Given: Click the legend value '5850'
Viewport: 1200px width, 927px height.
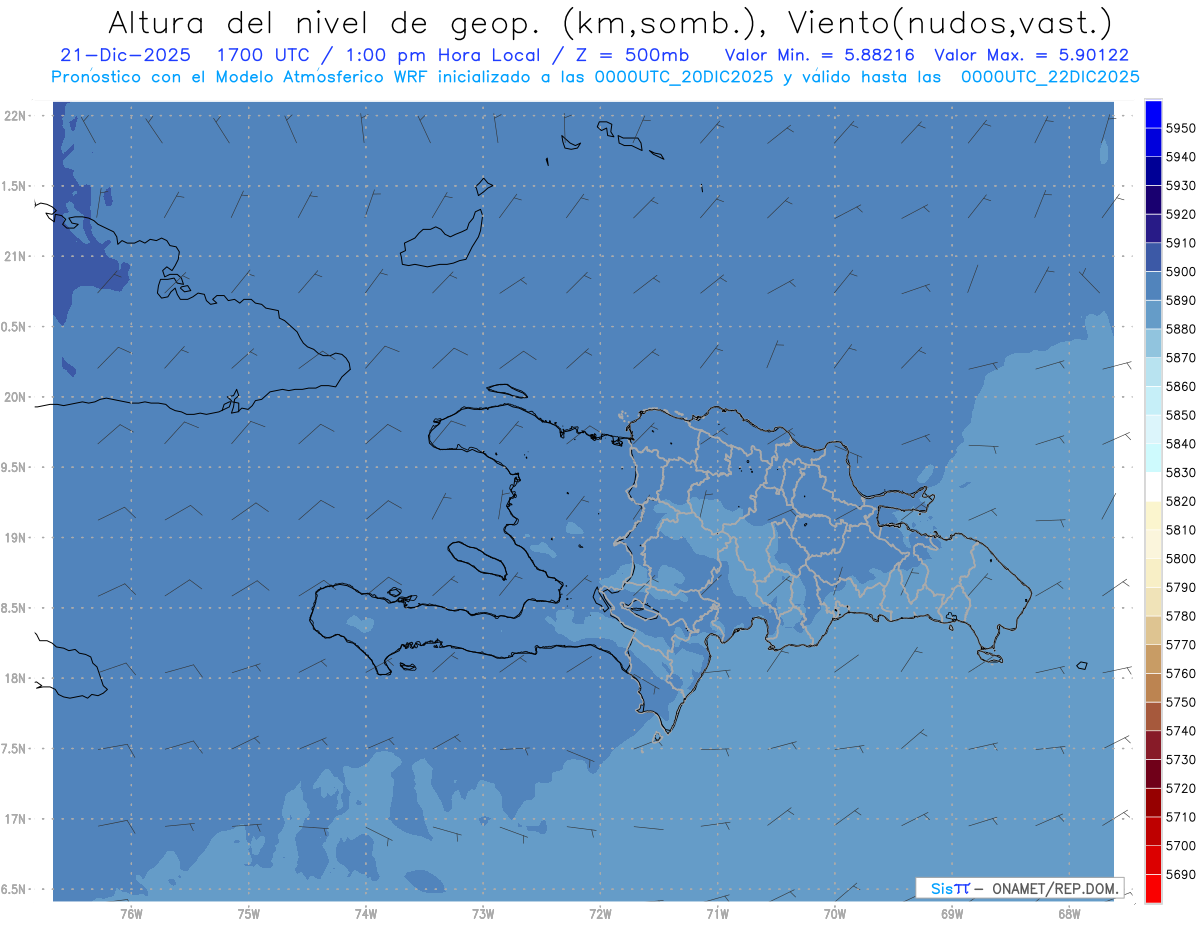Looking at the screenshot, I should [1180, 415].
